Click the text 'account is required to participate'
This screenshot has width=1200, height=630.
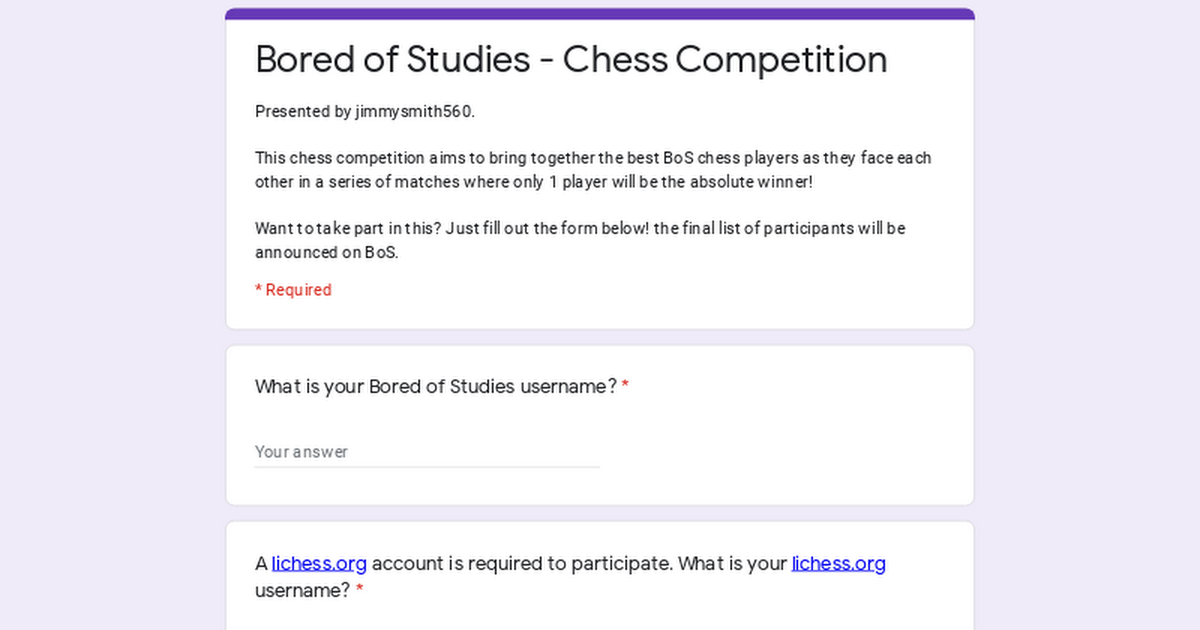[520, 563]
